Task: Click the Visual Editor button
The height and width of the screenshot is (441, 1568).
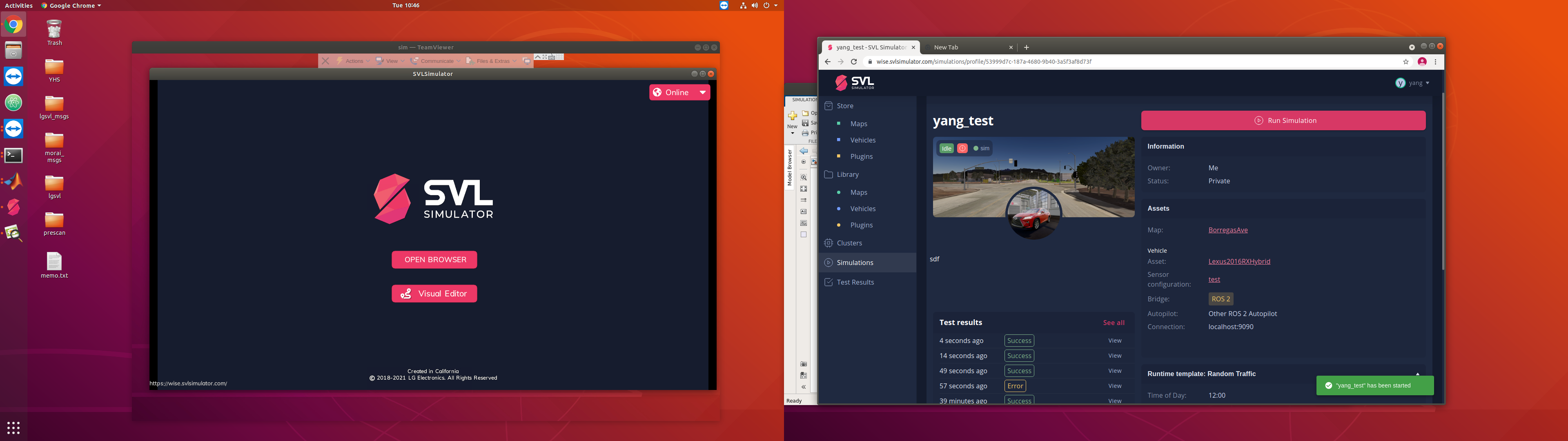Action: [434, 294]
